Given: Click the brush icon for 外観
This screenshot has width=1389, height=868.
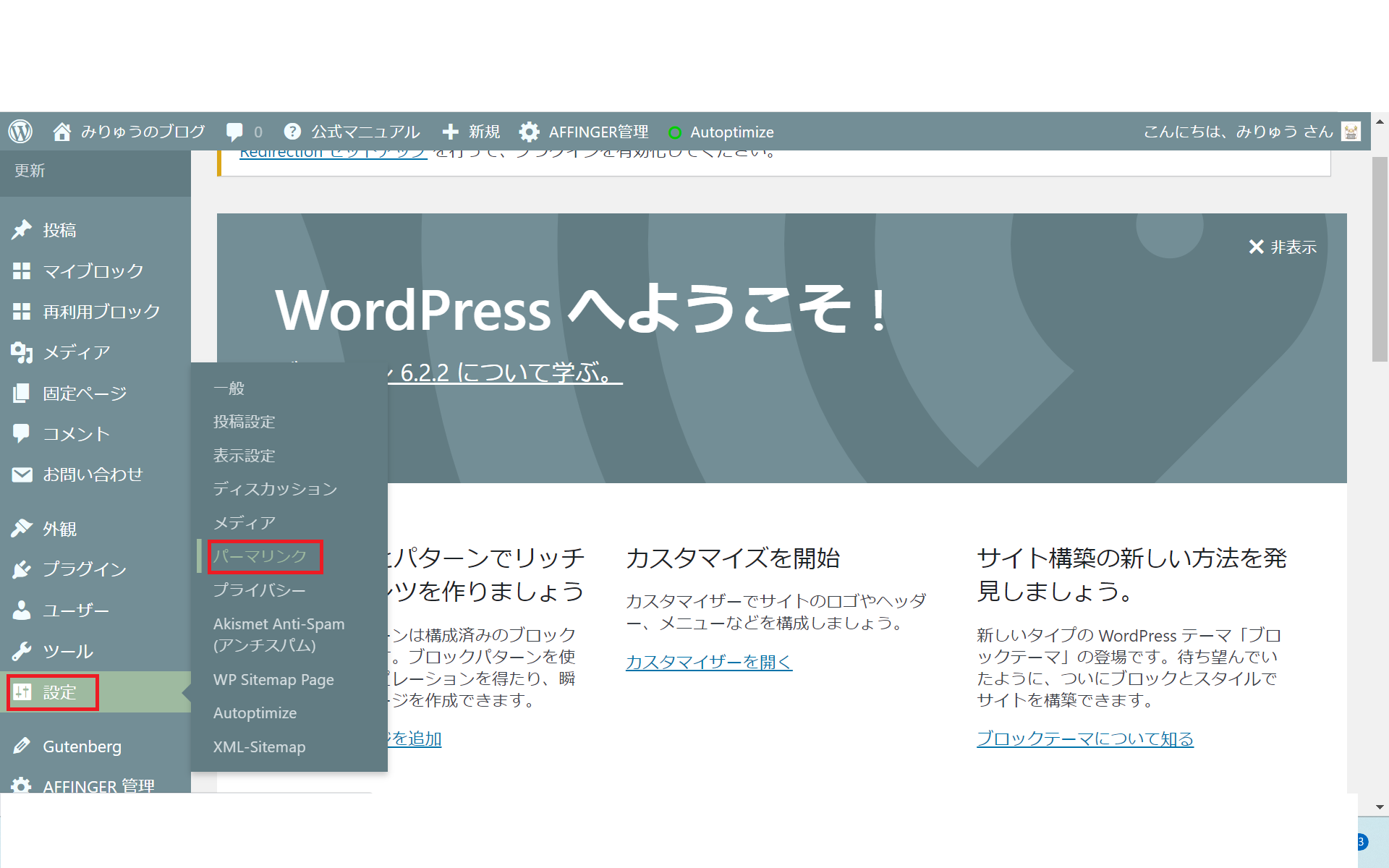Looking at the screenshot, I should coord(22,529).
